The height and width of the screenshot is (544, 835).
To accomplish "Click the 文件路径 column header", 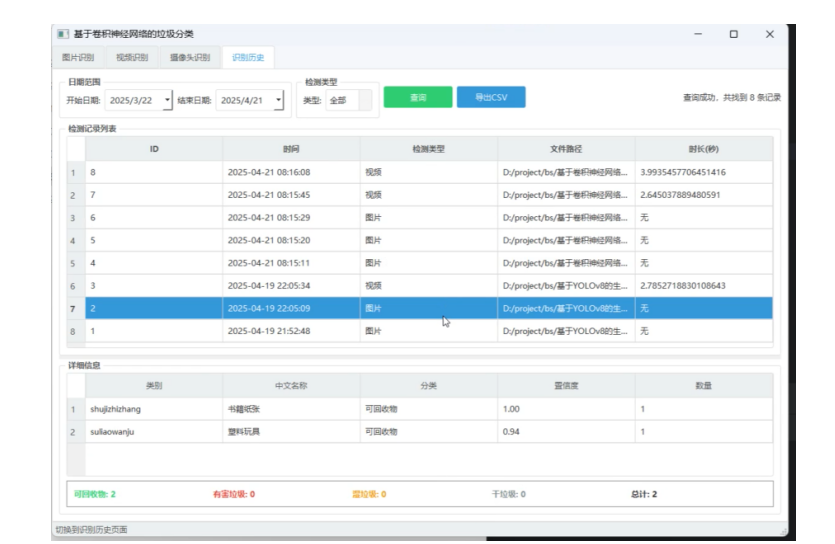I will 566,149.
